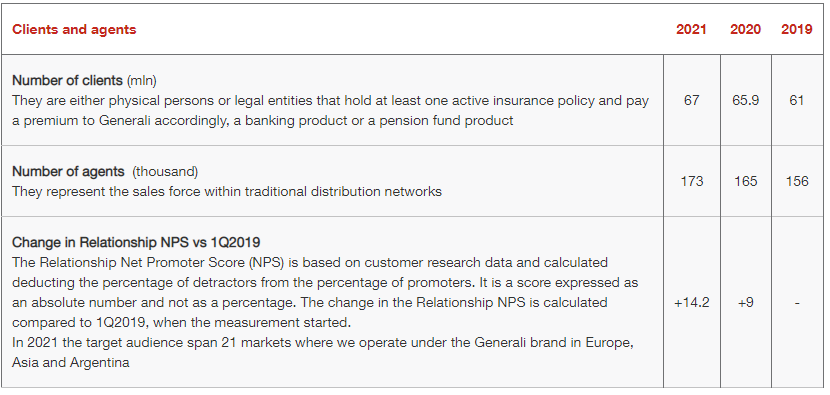Click the 156 agents value for 2019

797,181
